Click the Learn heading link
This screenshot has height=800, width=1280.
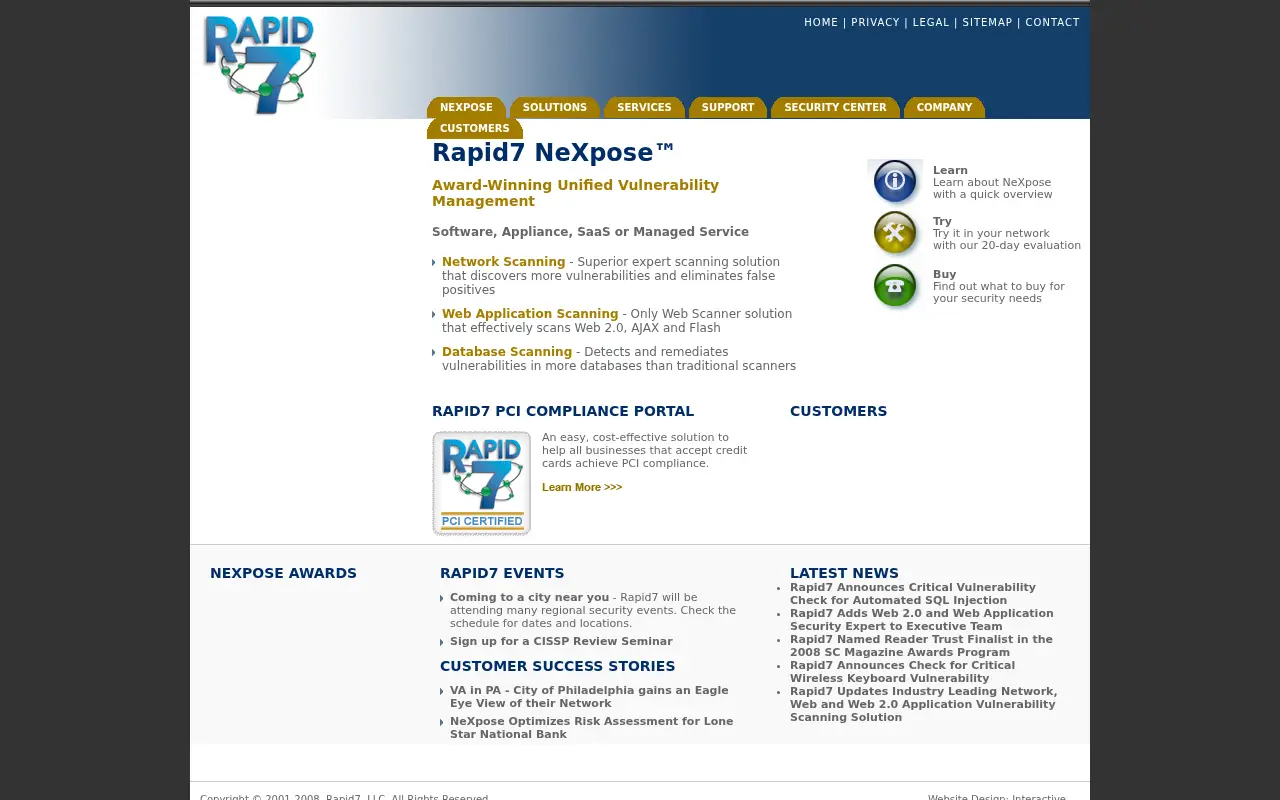click(950, 171)
